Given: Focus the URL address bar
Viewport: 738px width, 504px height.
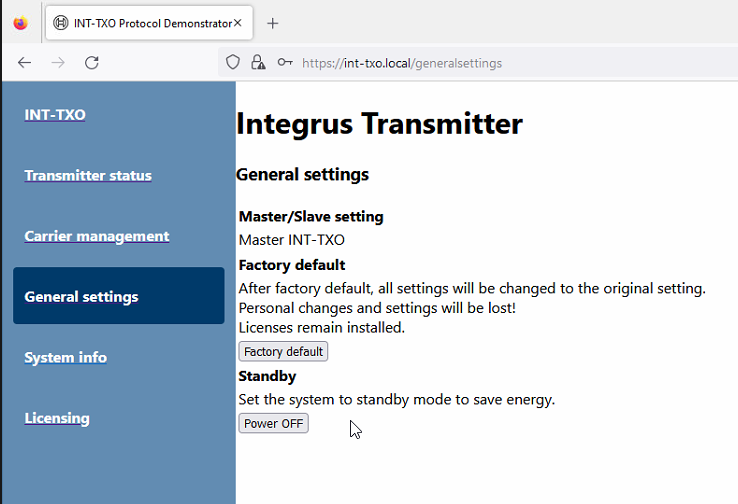Looking at the screenshot, I should pyautogui.click(x=478, y=63).
